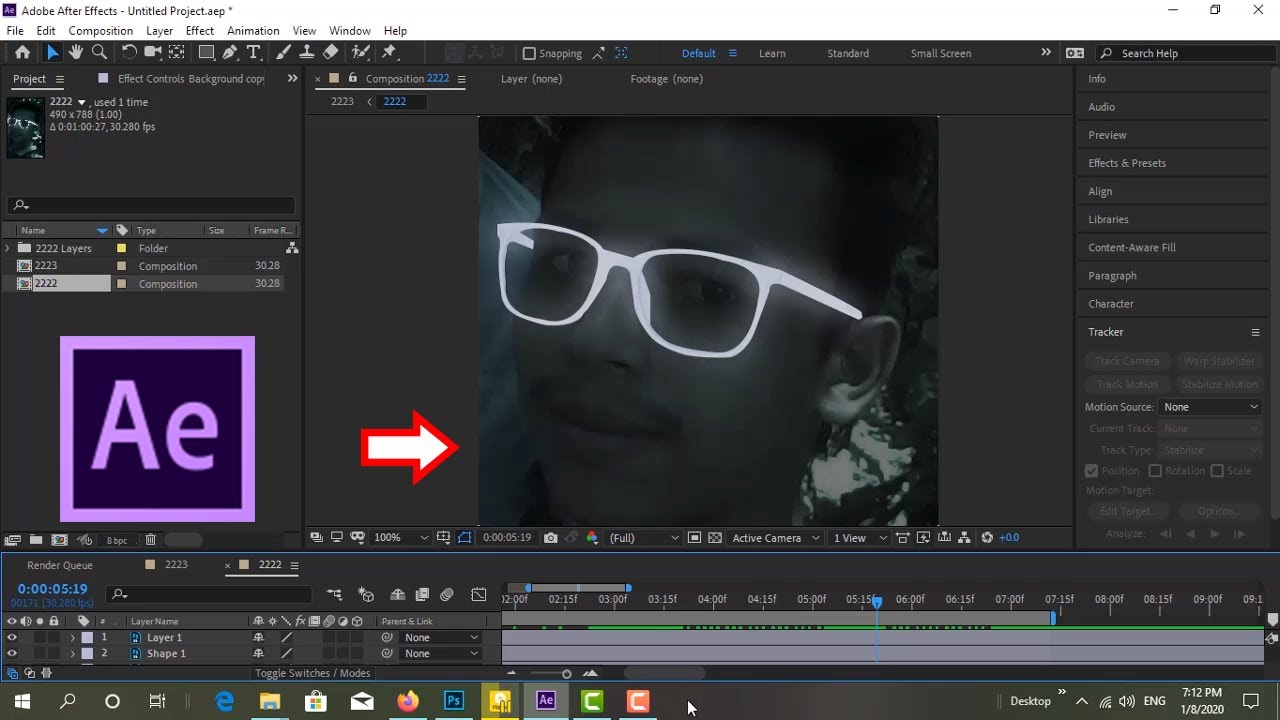Screen dimensions: 1280x720
Task: Select the Unified Camera tool
Action: [152, 53]
